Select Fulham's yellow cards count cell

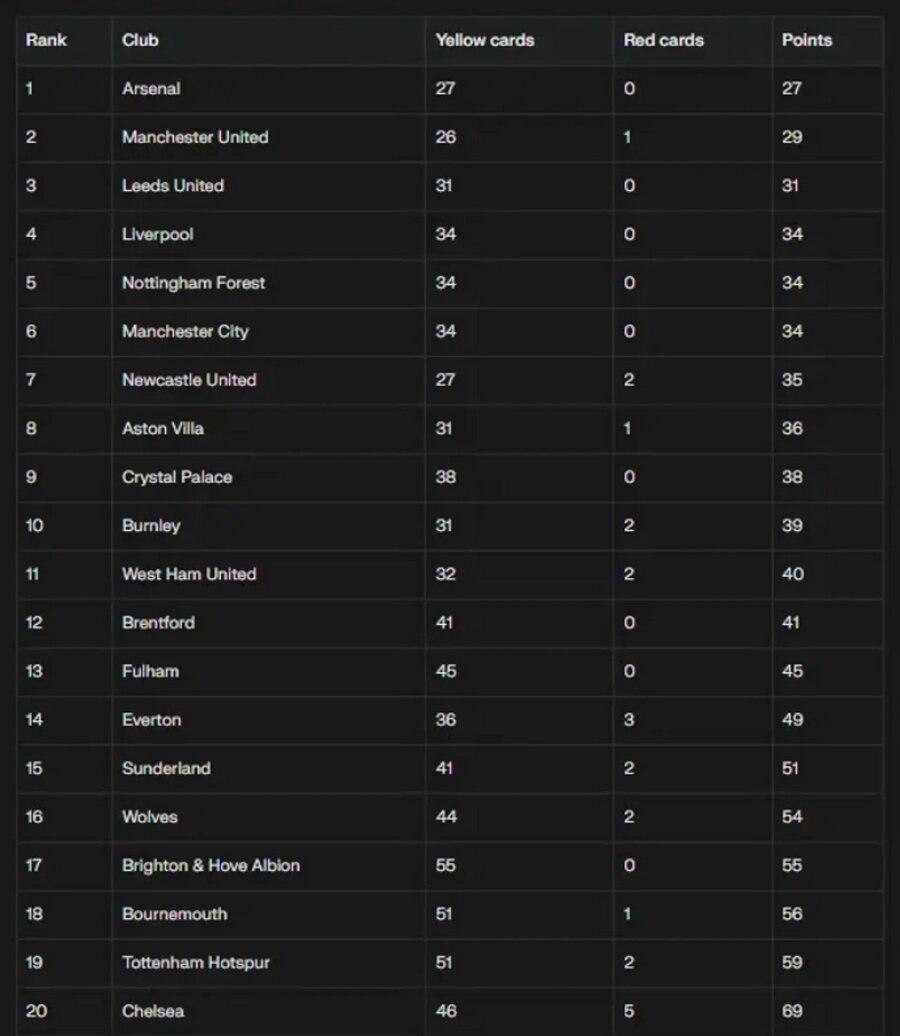point(446,671)
